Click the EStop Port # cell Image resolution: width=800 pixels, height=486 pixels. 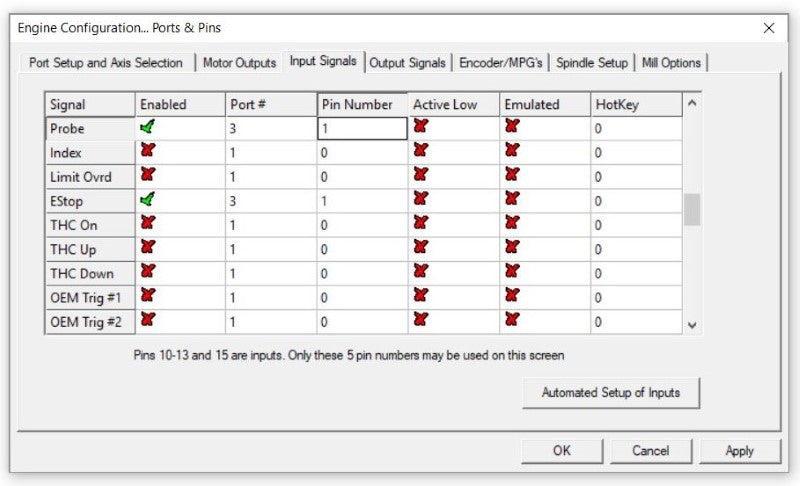click(x=271, y=201)
